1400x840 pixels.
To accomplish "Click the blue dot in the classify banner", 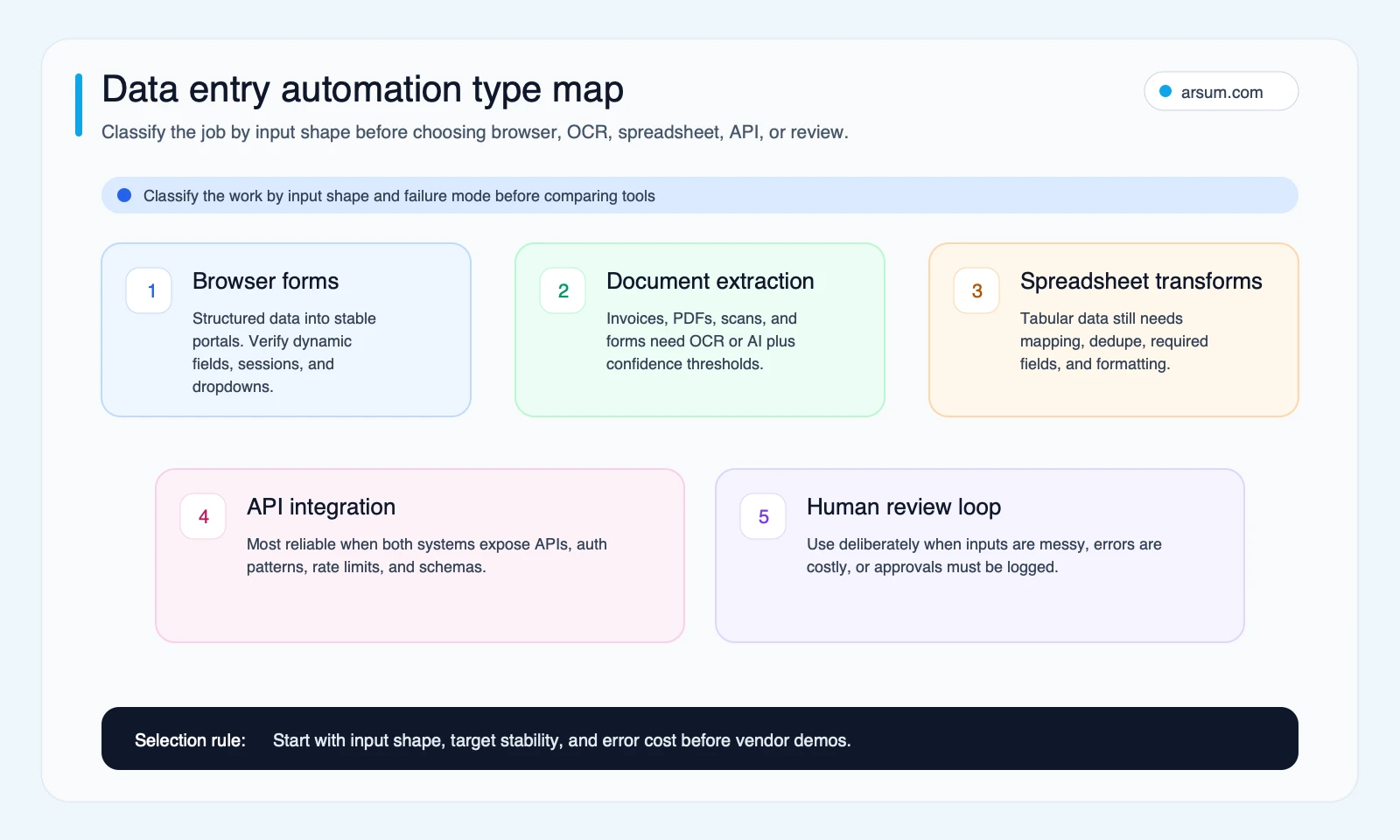I will pyautogui.click(x=124, y=195).
